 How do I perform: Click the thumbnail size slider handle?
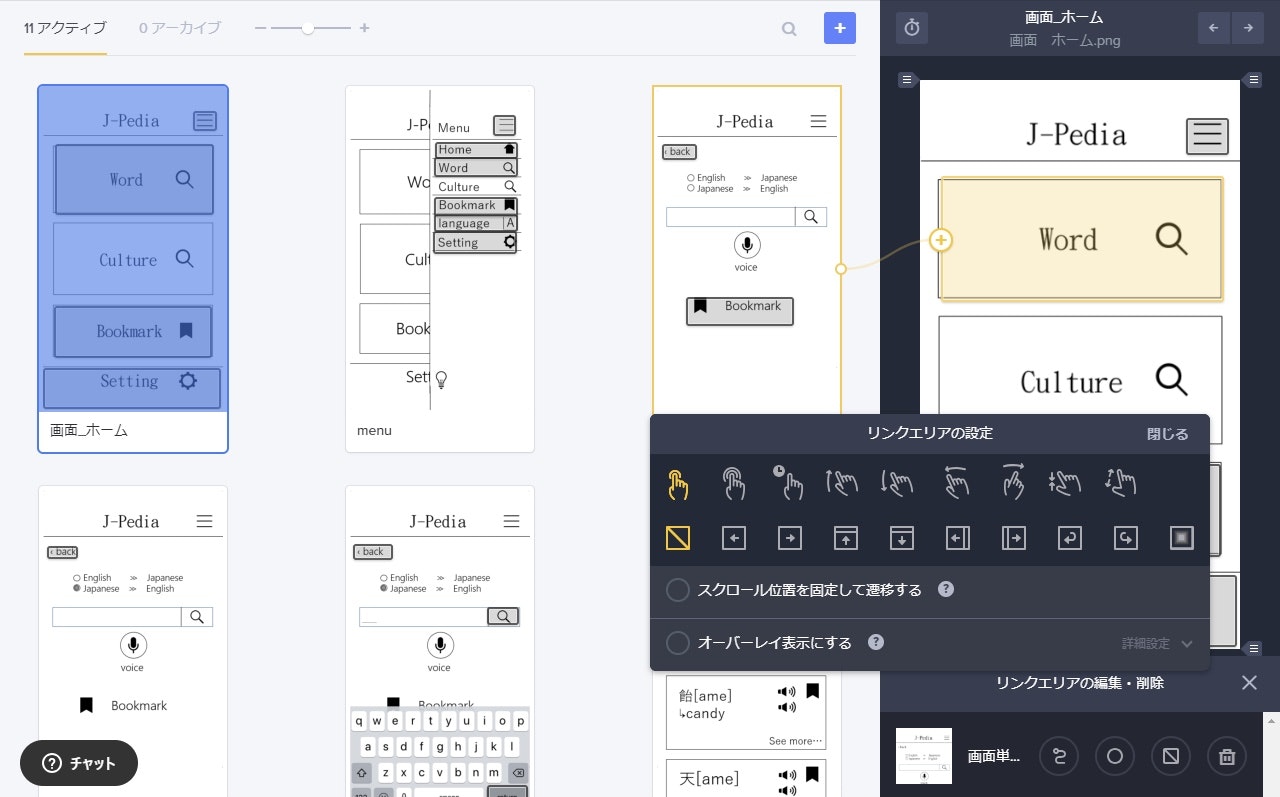[308, 28]
